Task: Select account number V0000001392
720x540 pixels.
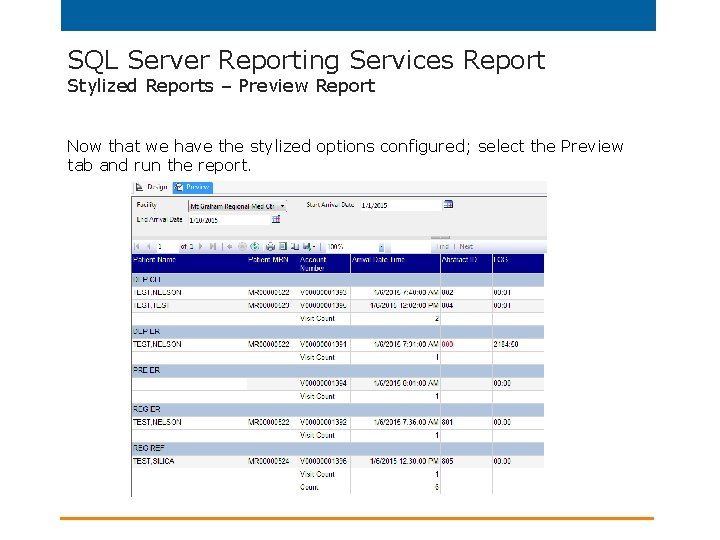Action: (x=323, y=422)
